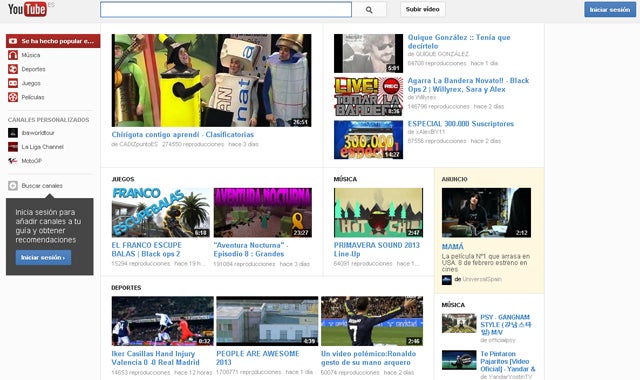The image size is (640, 380).
Task: Select Deportes in the sidebar guide
Action: (x=33, y=69)
